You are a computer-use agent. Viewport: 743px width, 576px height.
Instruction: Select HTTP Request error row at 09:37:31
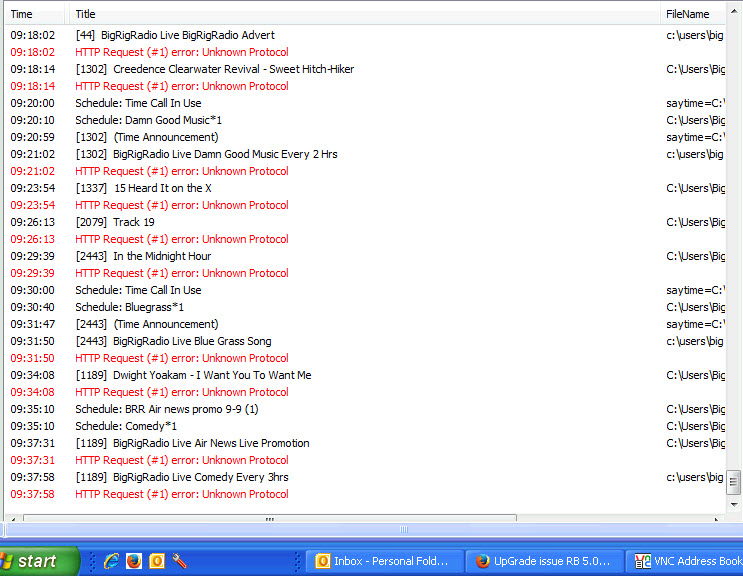pos(365,460)
